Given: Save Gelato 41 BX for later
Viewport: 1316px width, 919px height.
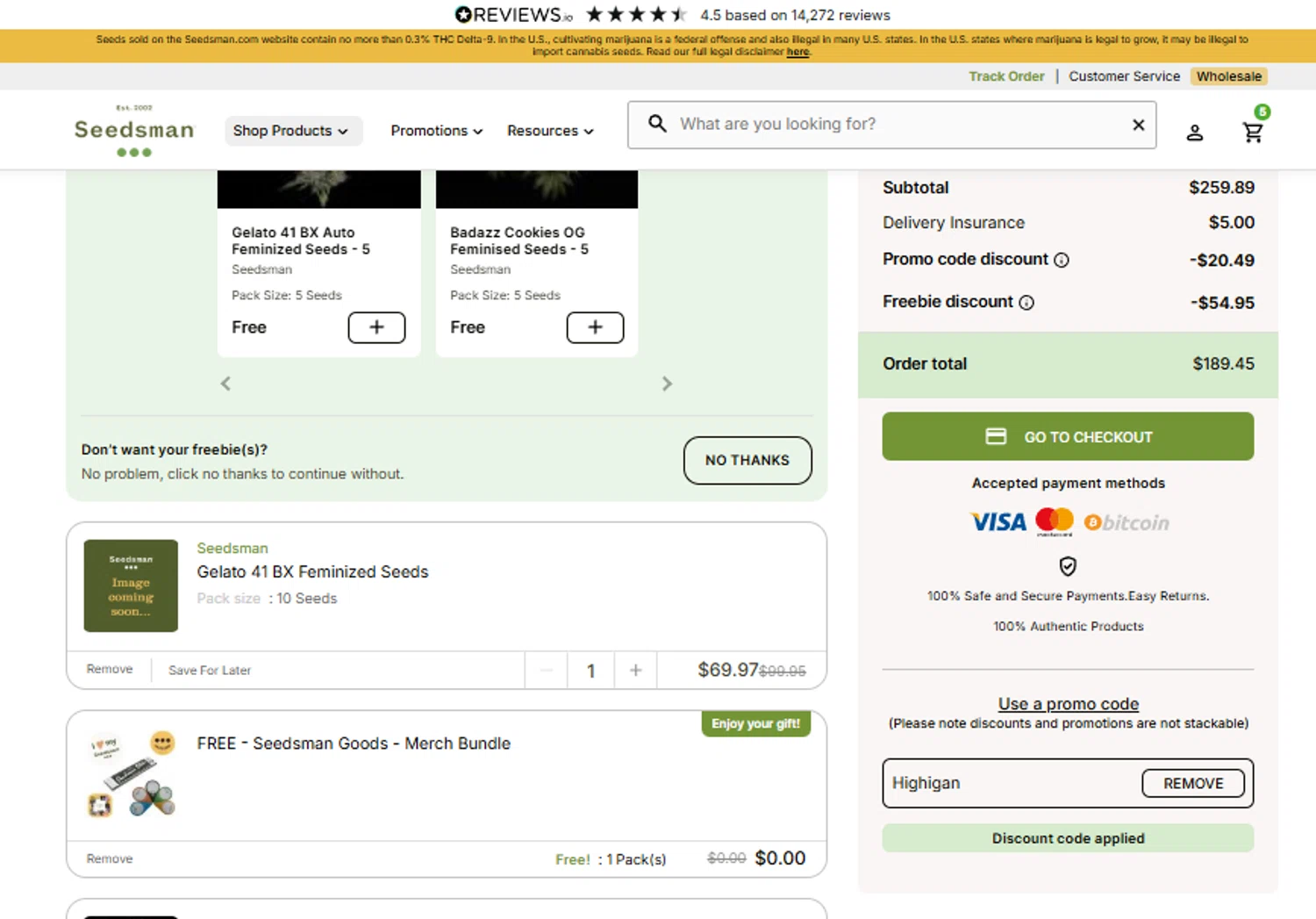Looking at the screenshot, I should [x=210, y=670].
